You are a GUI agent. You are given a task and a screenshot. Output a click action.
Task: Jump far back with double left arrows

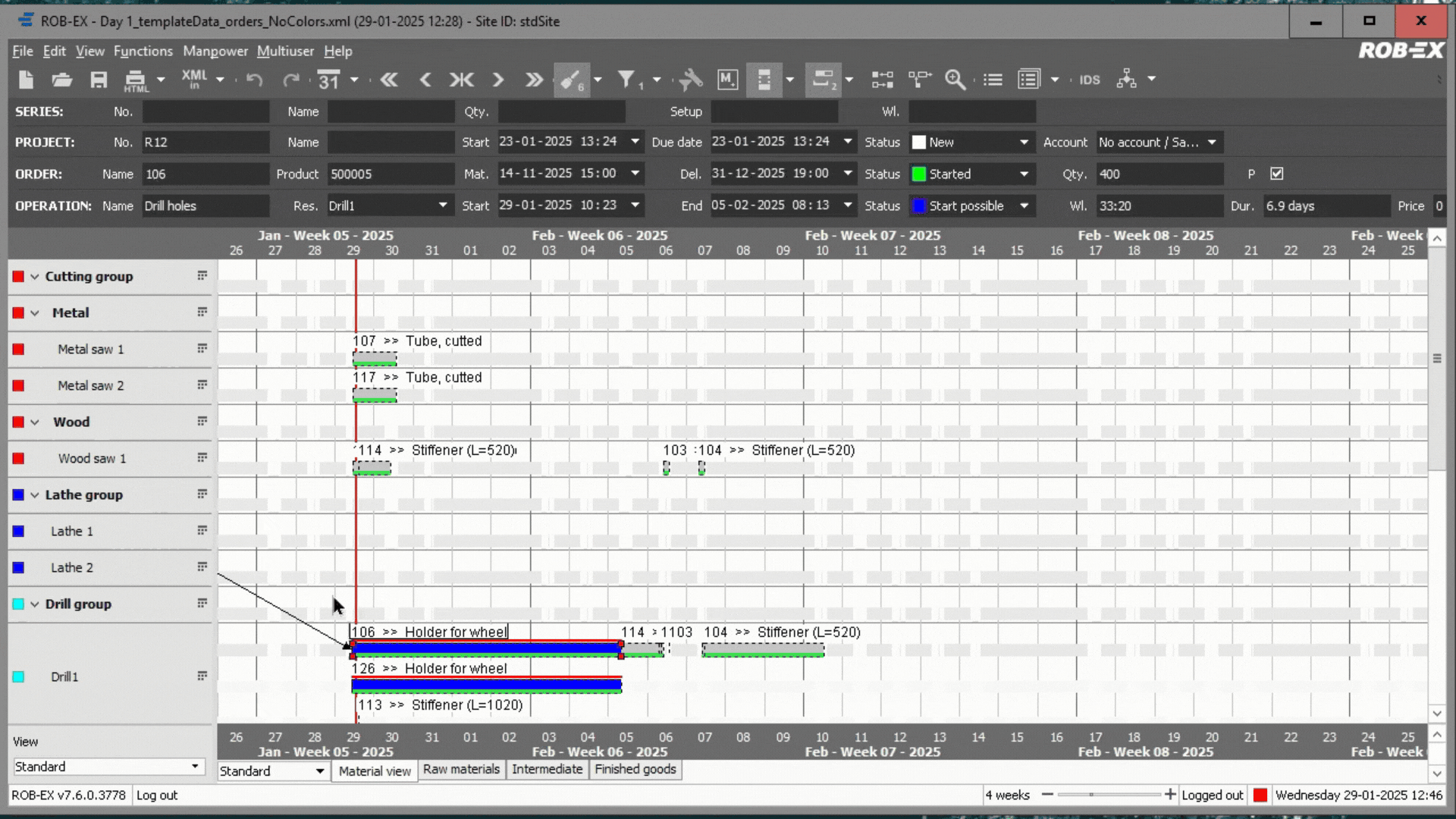(389, 79)
